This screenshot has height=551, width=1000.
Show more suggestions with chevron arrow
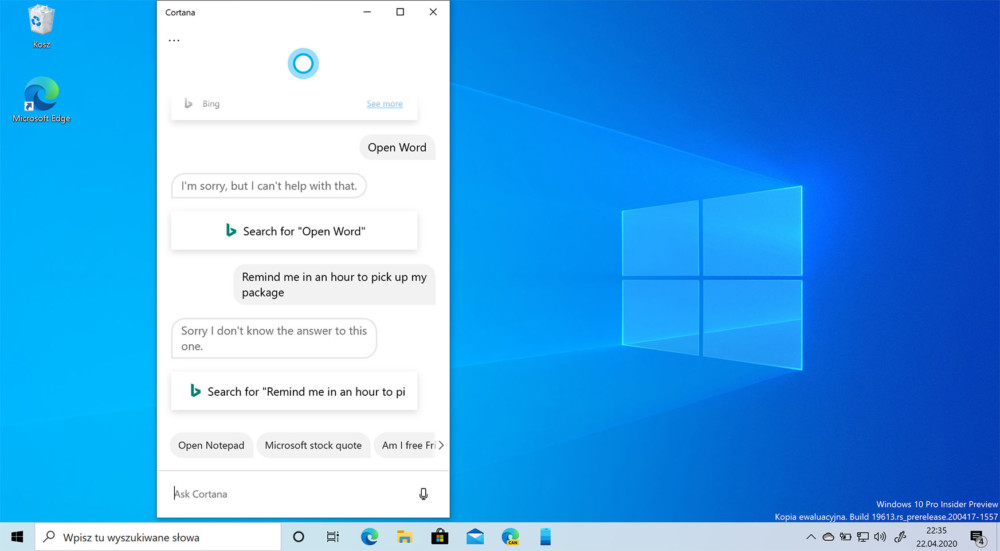(441, 445)
